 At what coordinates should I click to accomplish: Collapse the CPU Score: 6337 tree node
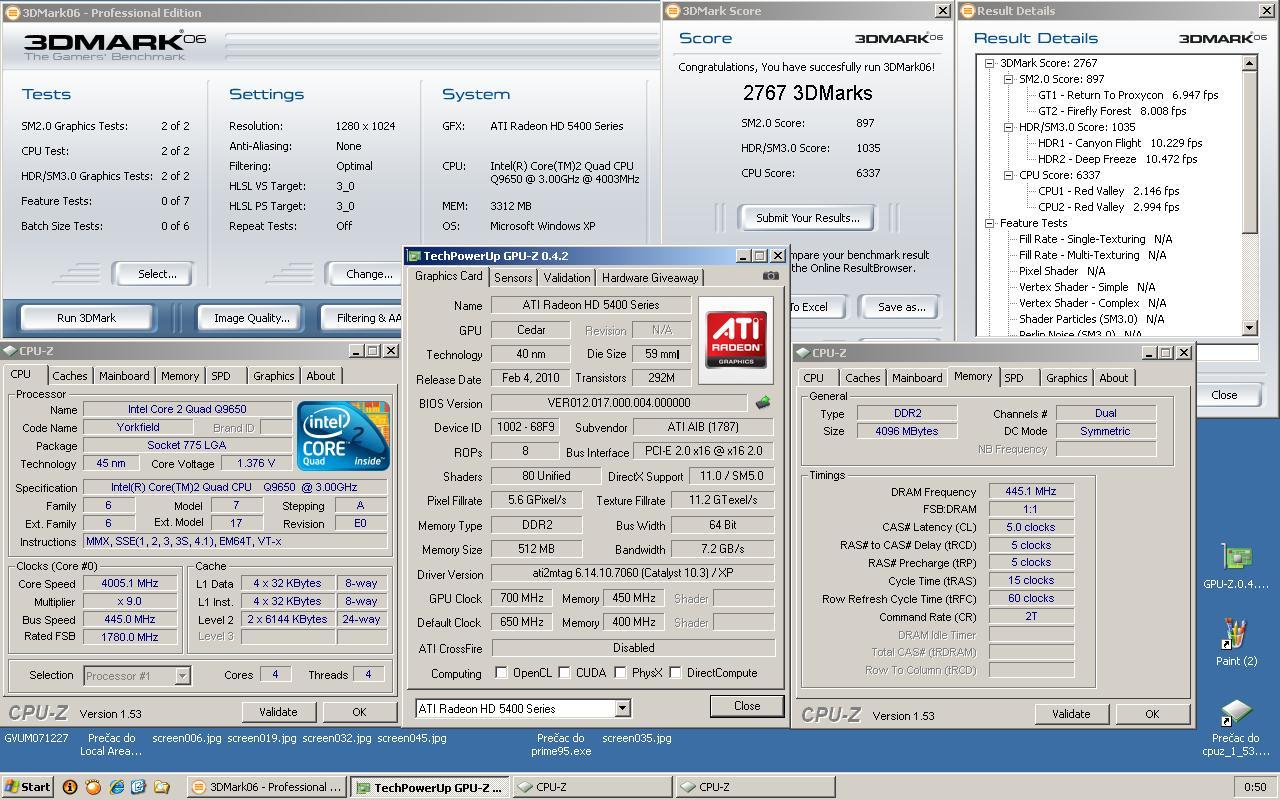1008,175
